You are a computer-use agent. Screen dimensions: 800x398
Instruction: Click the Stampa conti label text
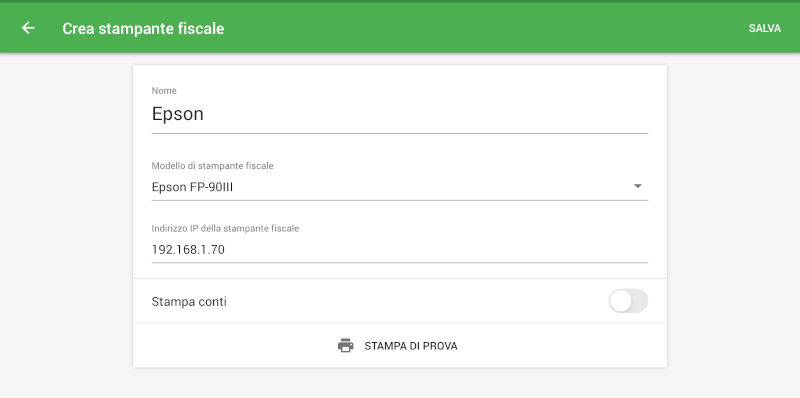189,302
